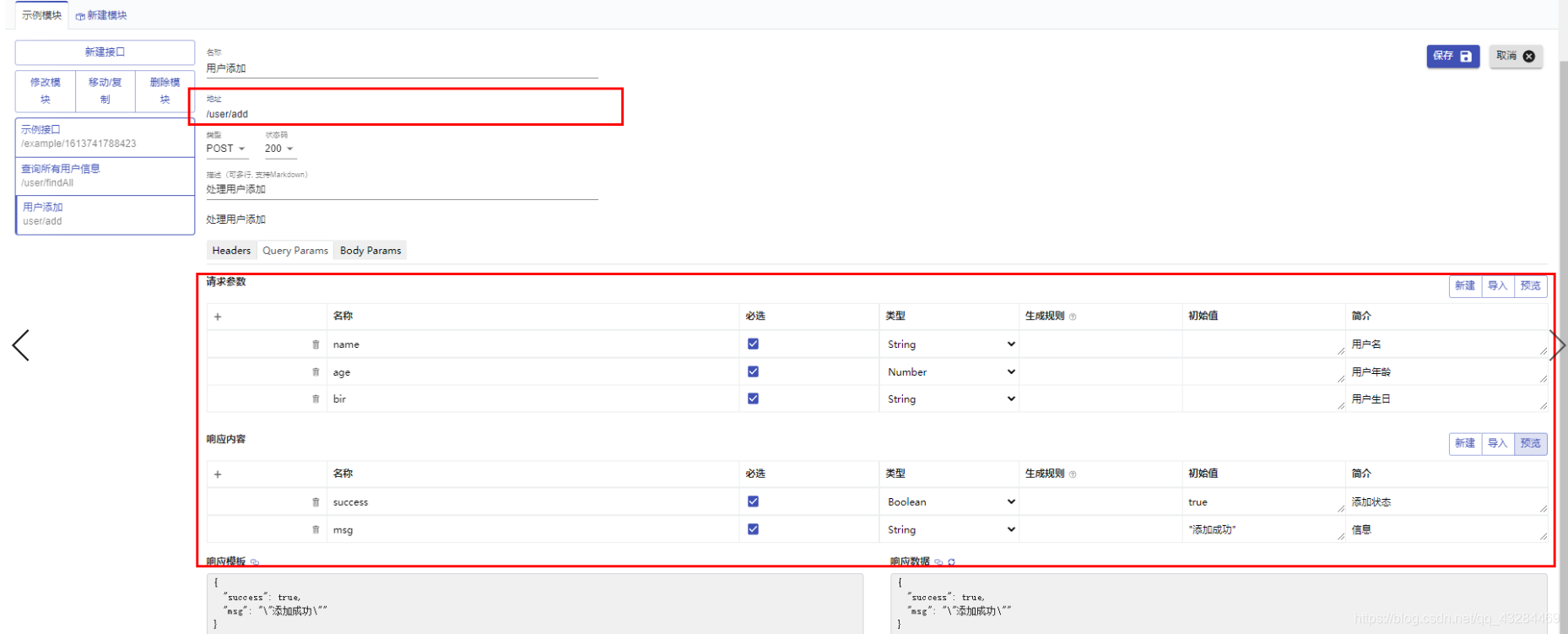Click the help icon beside response 生成规则
1568x634 pixels.
[x=1073, y=474]
